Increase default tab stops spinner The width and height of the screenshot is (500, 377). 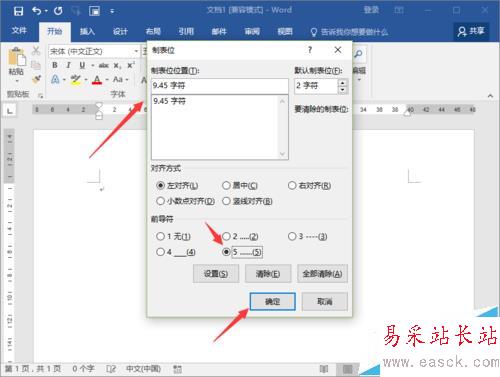coord(343,83)
